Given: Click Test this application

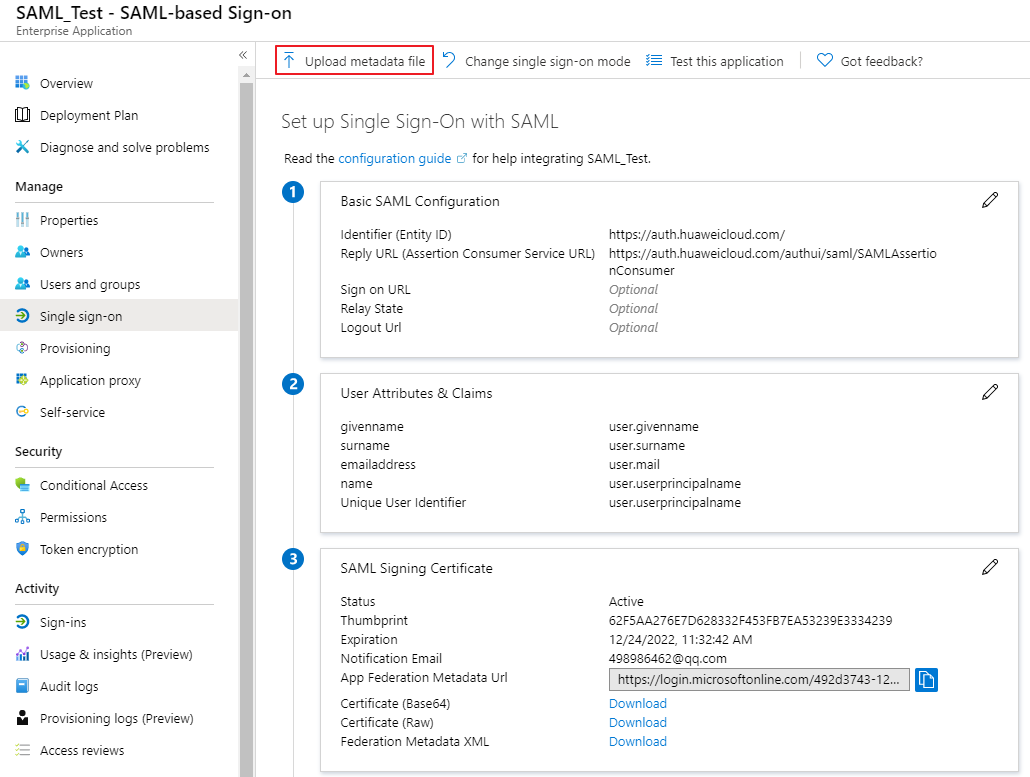Looking at the screenshot, I should [715, 61].
